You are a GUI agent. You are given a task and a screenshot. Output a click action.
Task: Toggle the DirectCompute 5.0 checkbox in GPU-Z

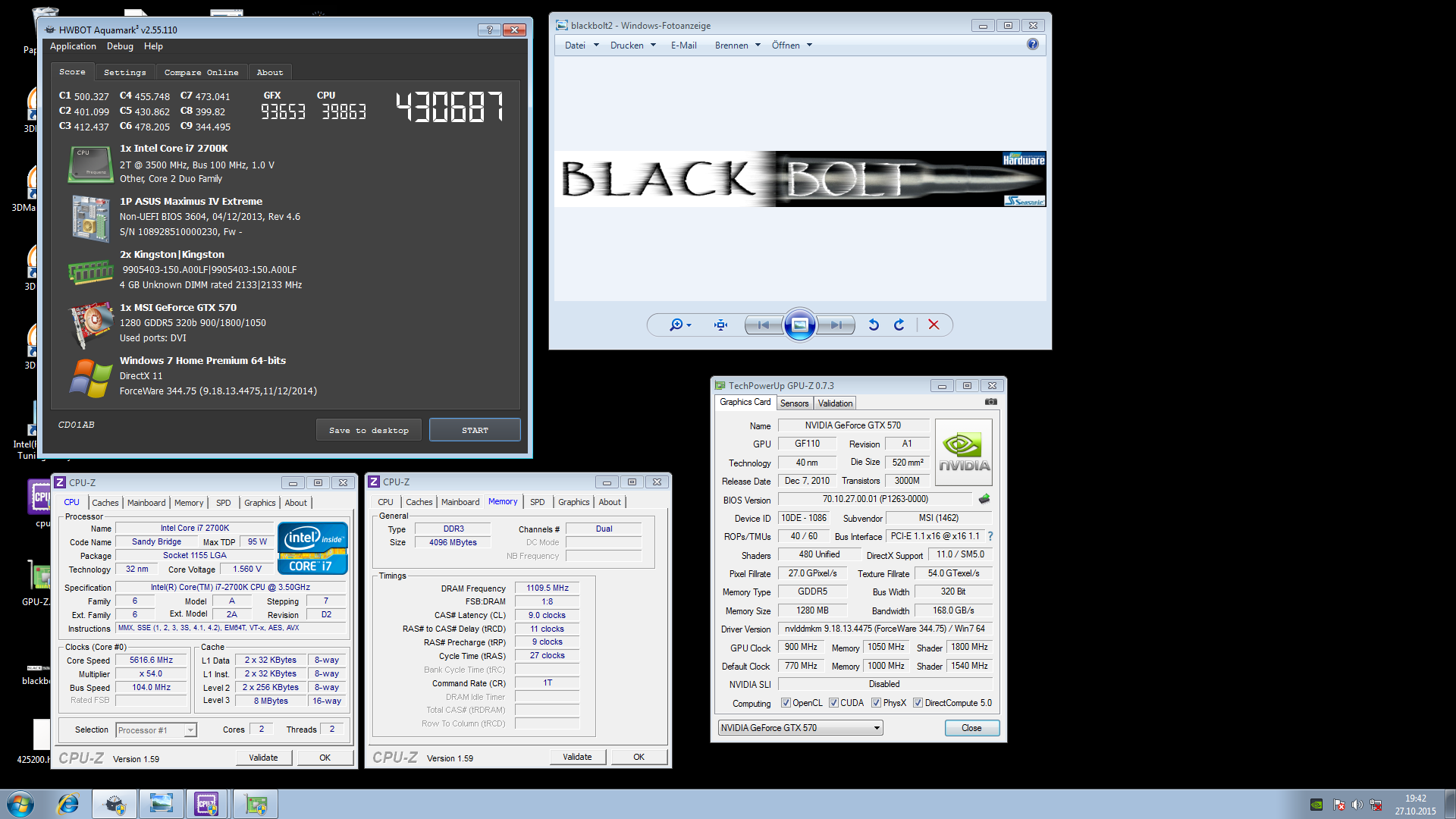918,703
